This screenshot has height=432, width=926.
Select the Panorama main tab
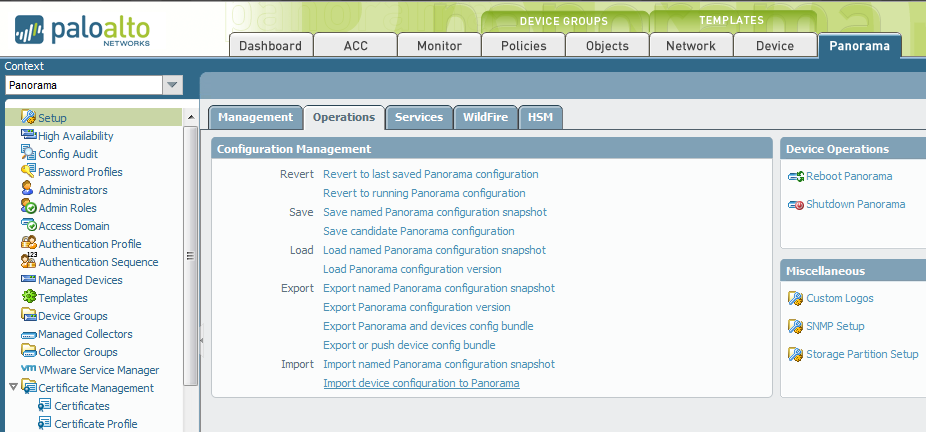pos(859,45)
